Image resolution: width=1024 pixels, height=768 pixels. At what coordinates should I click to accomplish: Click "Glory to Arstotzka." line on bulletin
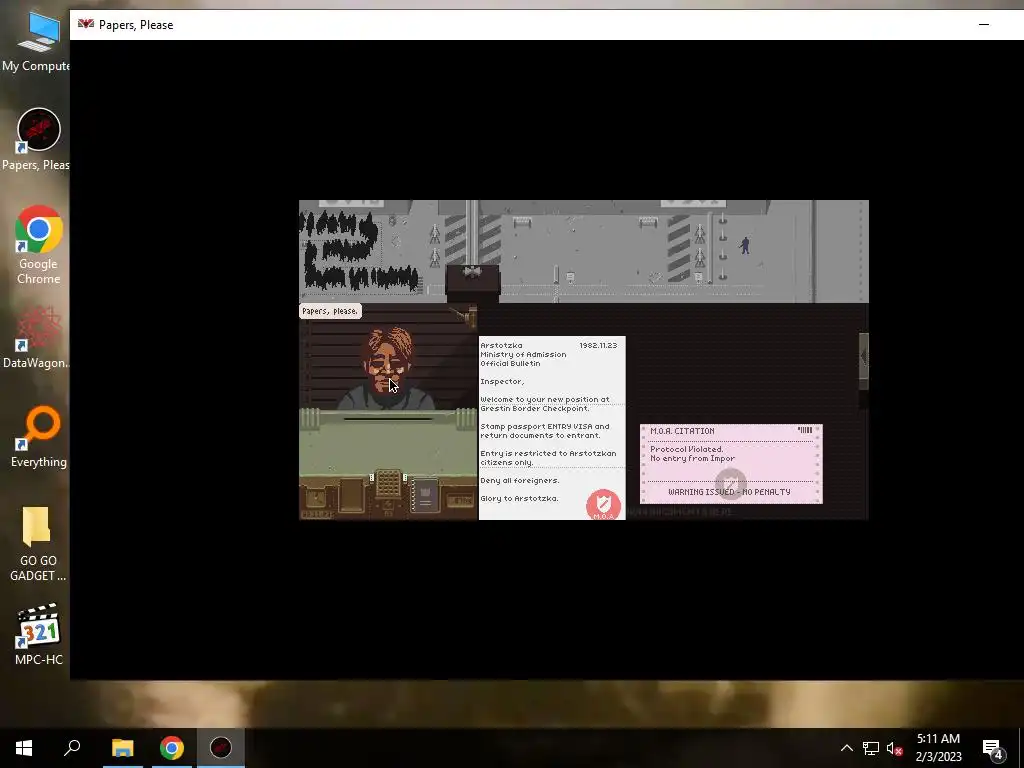519,498
